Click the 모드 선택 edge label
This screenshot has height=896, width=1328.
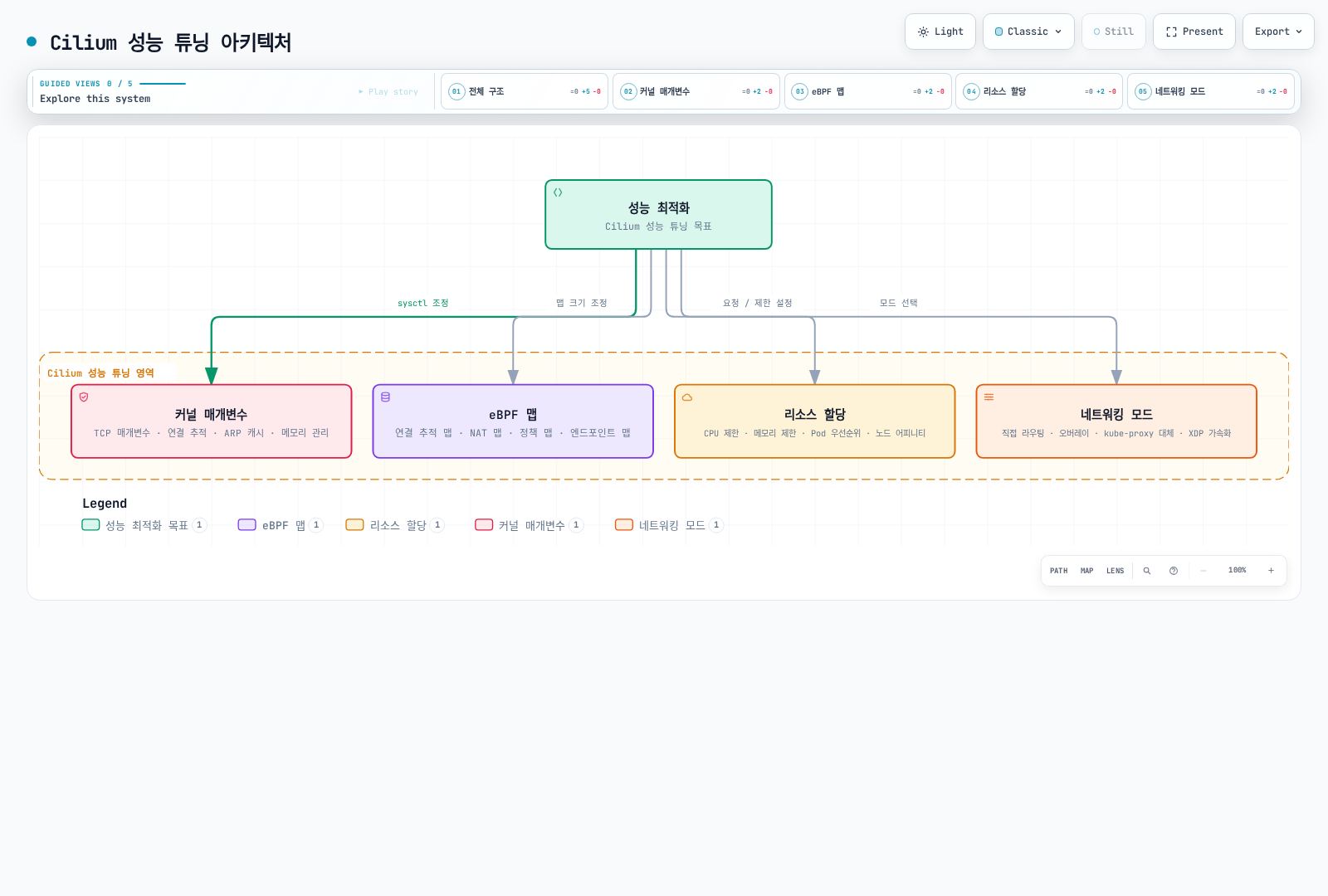899,303
